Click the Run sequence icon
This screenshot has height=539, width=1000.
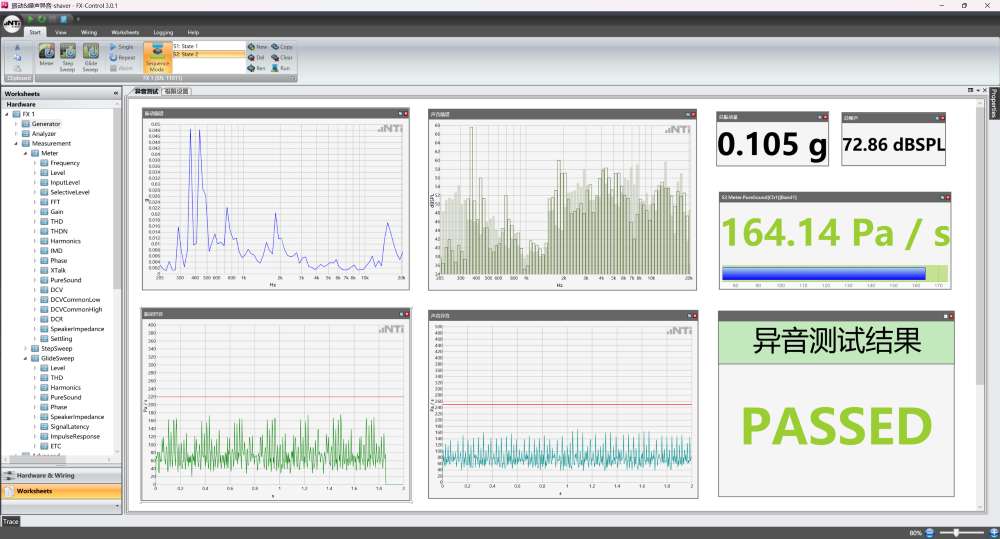[x=275, y=68]
